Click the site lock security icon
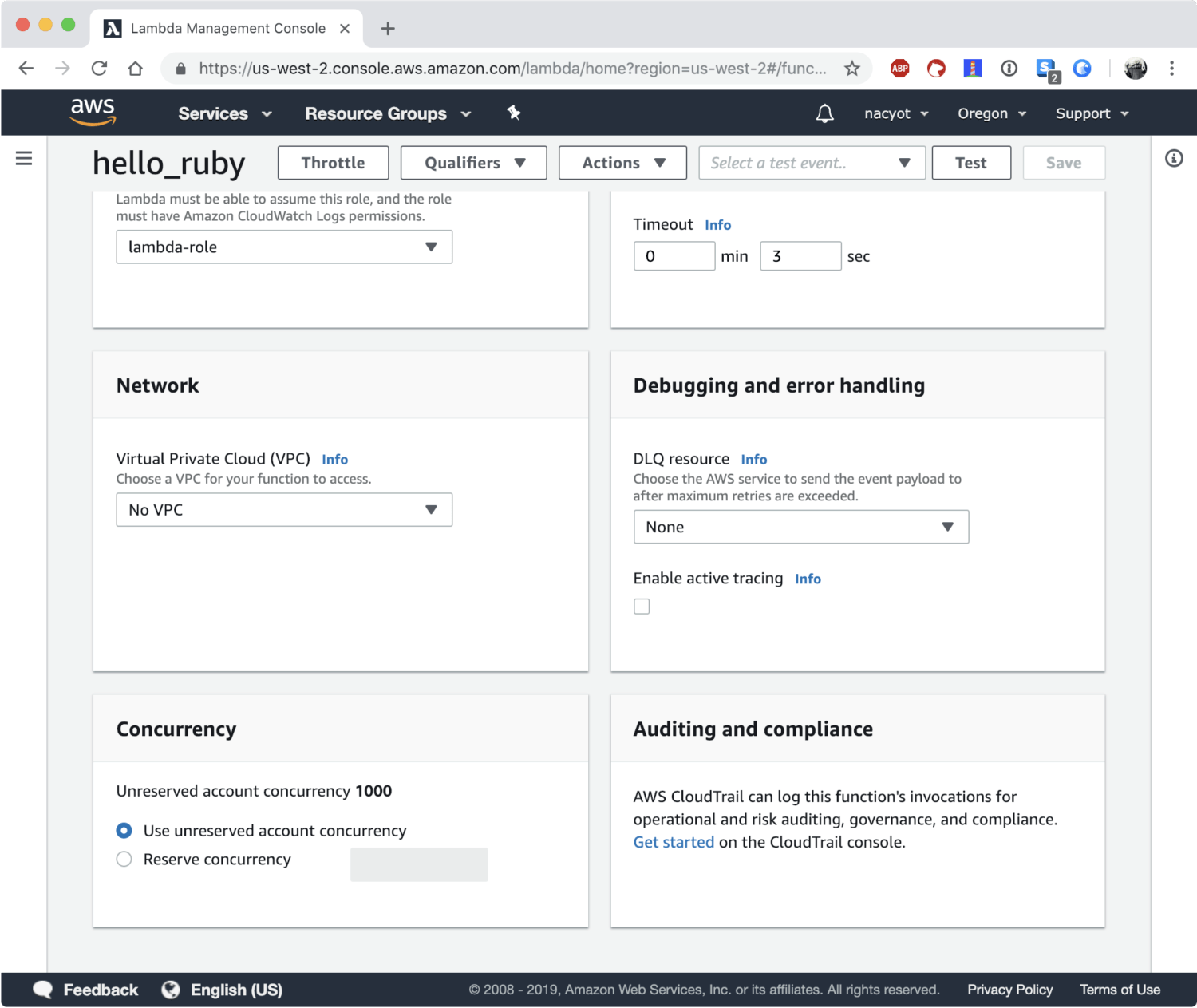This screenshot has height=1008, width=1197. coord(181,69)
